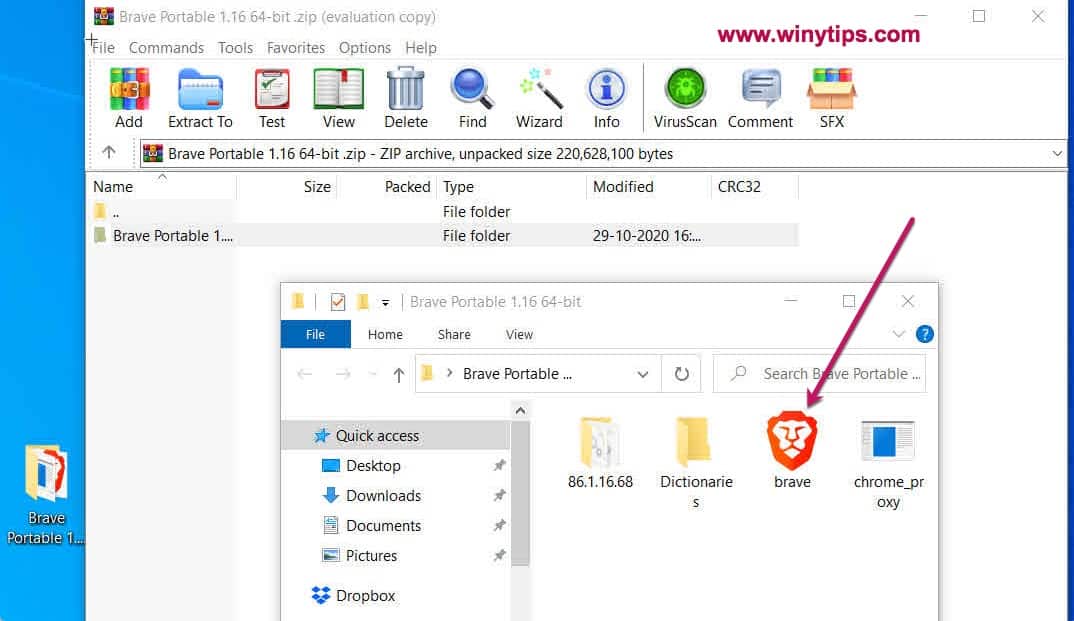The image size is (1074, 621).
Task: Open WinRAR Tools menu
Action: point(236,48)
